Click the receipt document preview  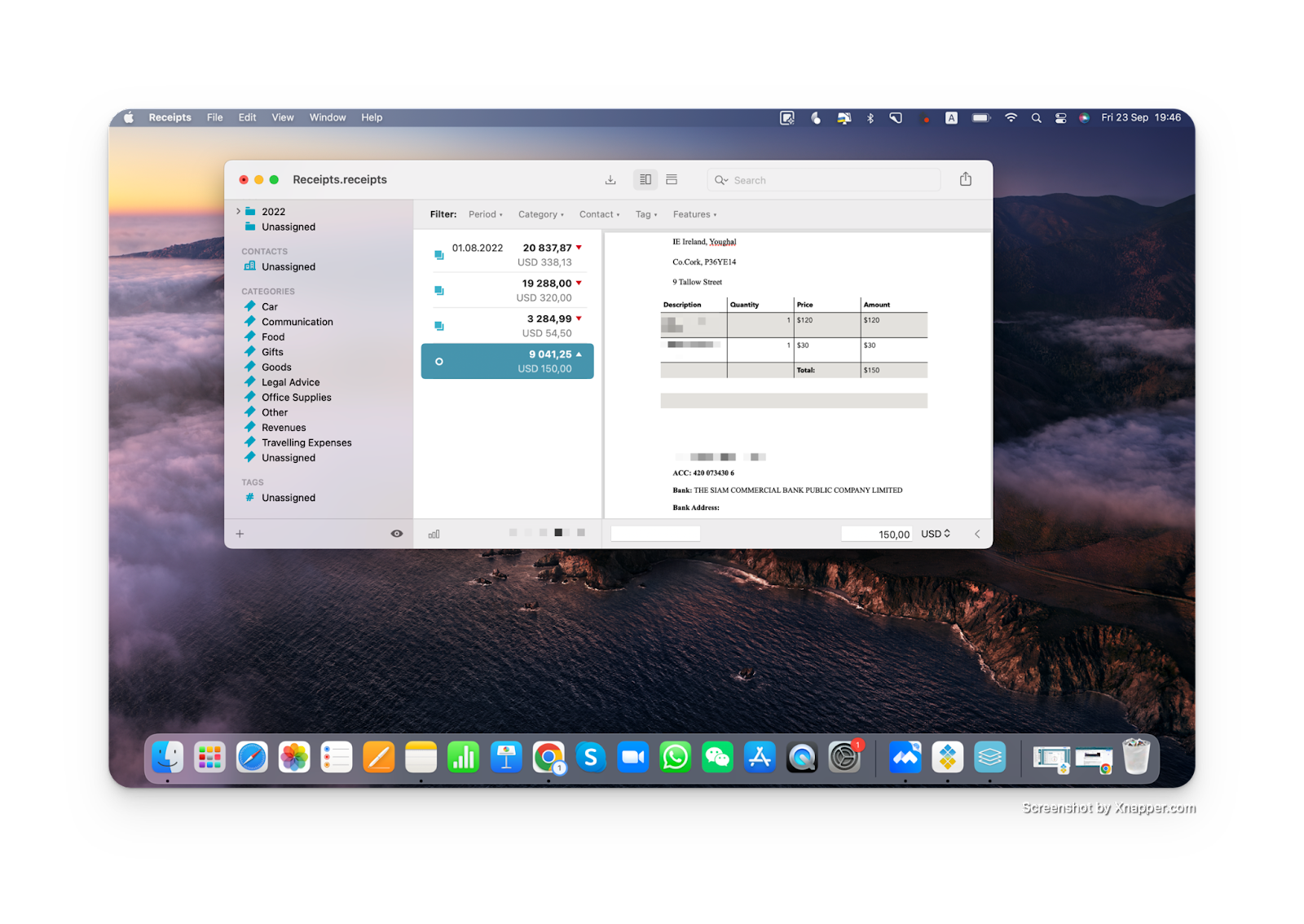coord(797,375)
